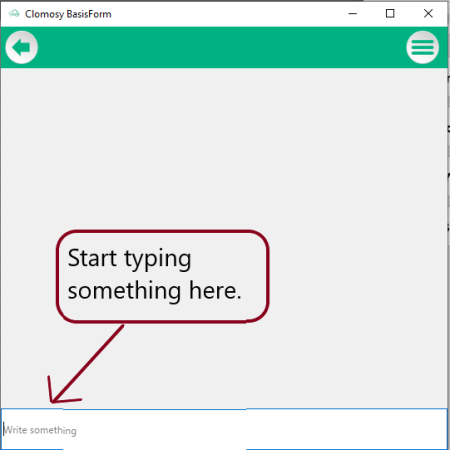450x450 pixels.
Task: Click the 'Start typing something here.' callout bubble
Action: (163, 276)
